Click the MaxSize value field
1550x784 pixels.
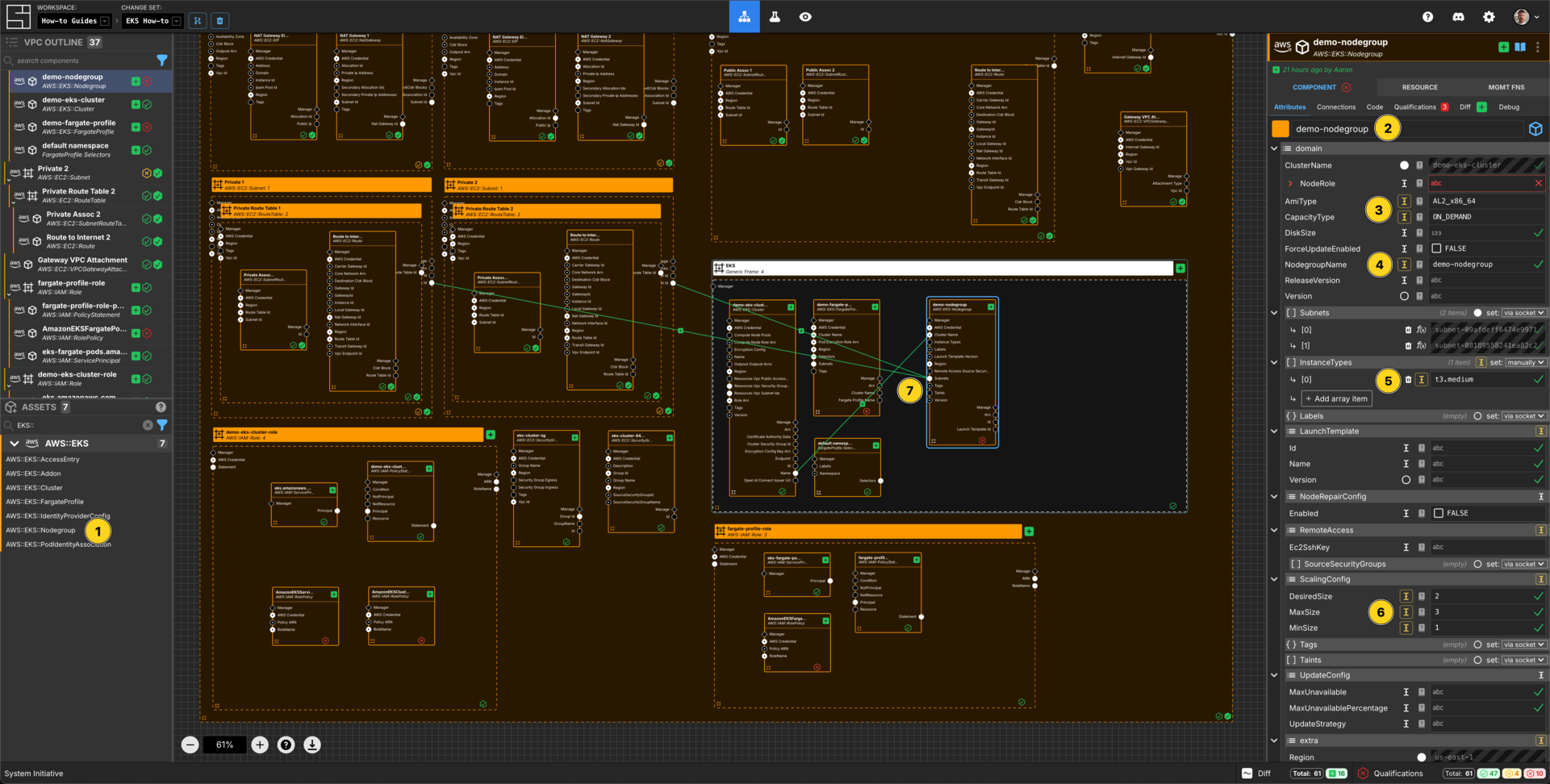click(x=1486, y=612)
